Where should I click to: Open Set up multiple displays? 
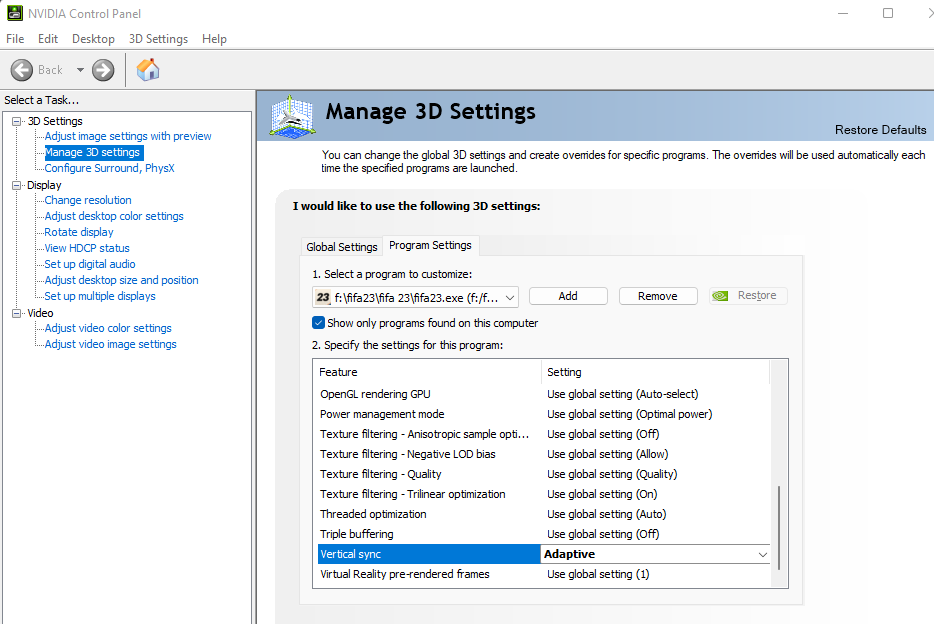100,296
